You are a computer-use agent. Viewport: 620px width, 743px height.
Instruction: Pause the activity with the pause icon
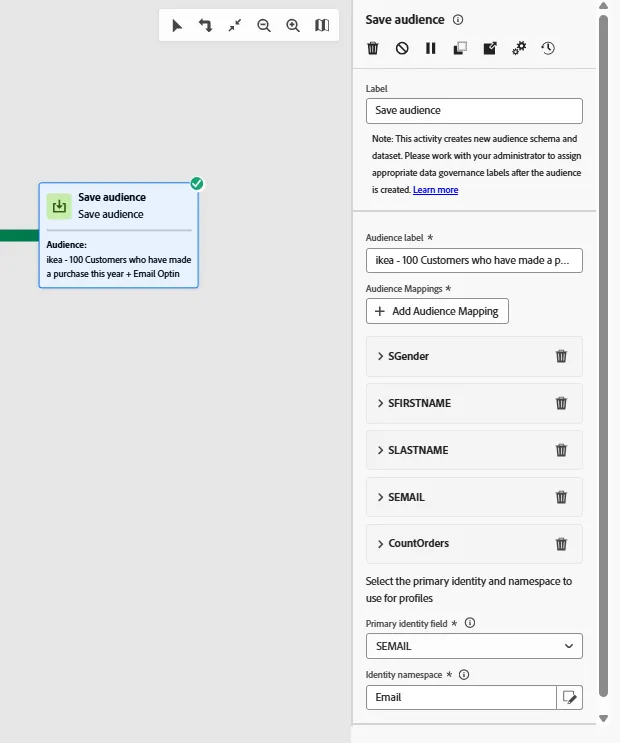431,48
